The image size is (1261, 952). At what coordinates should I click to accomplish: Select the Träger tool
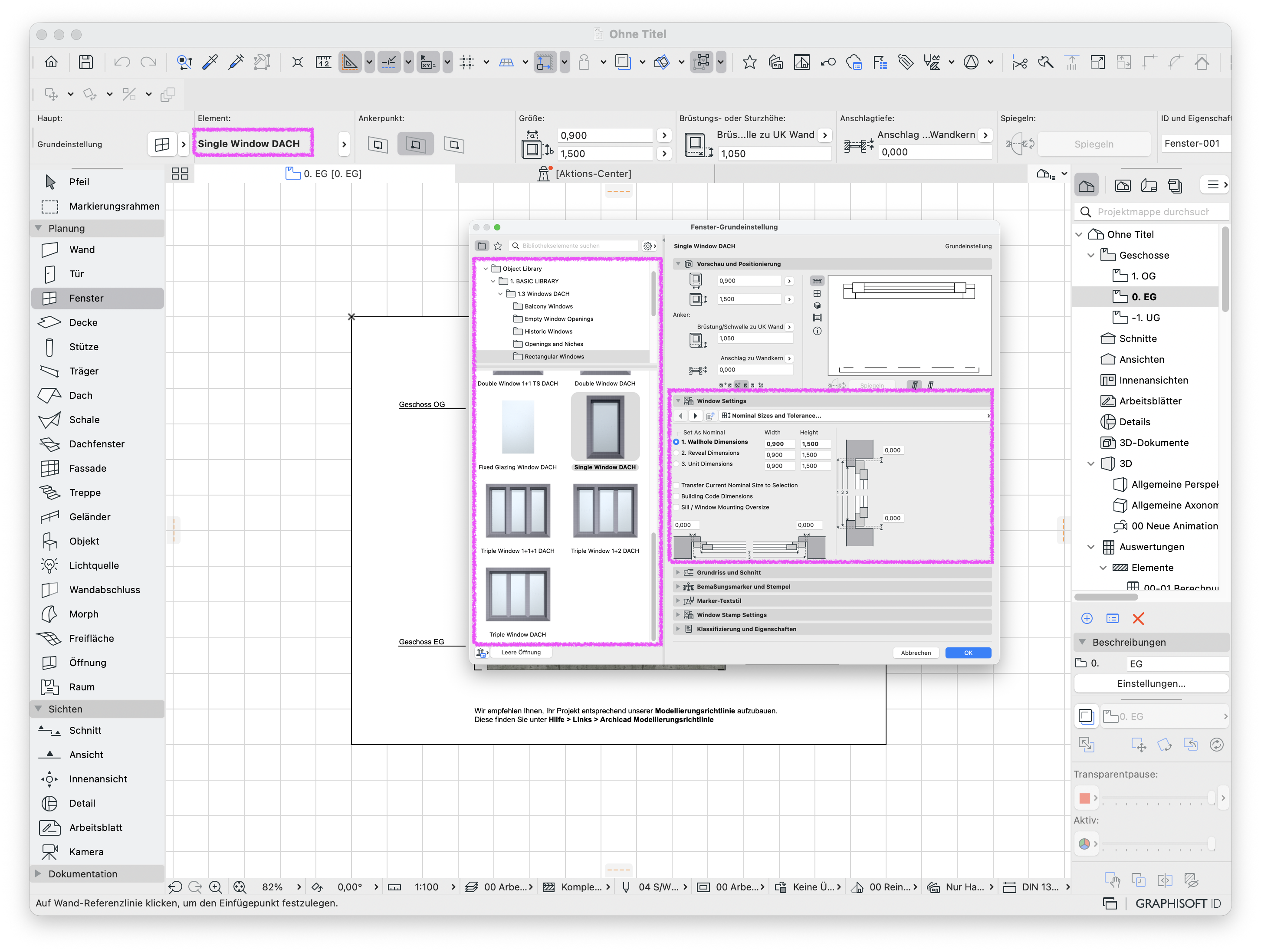98,371
